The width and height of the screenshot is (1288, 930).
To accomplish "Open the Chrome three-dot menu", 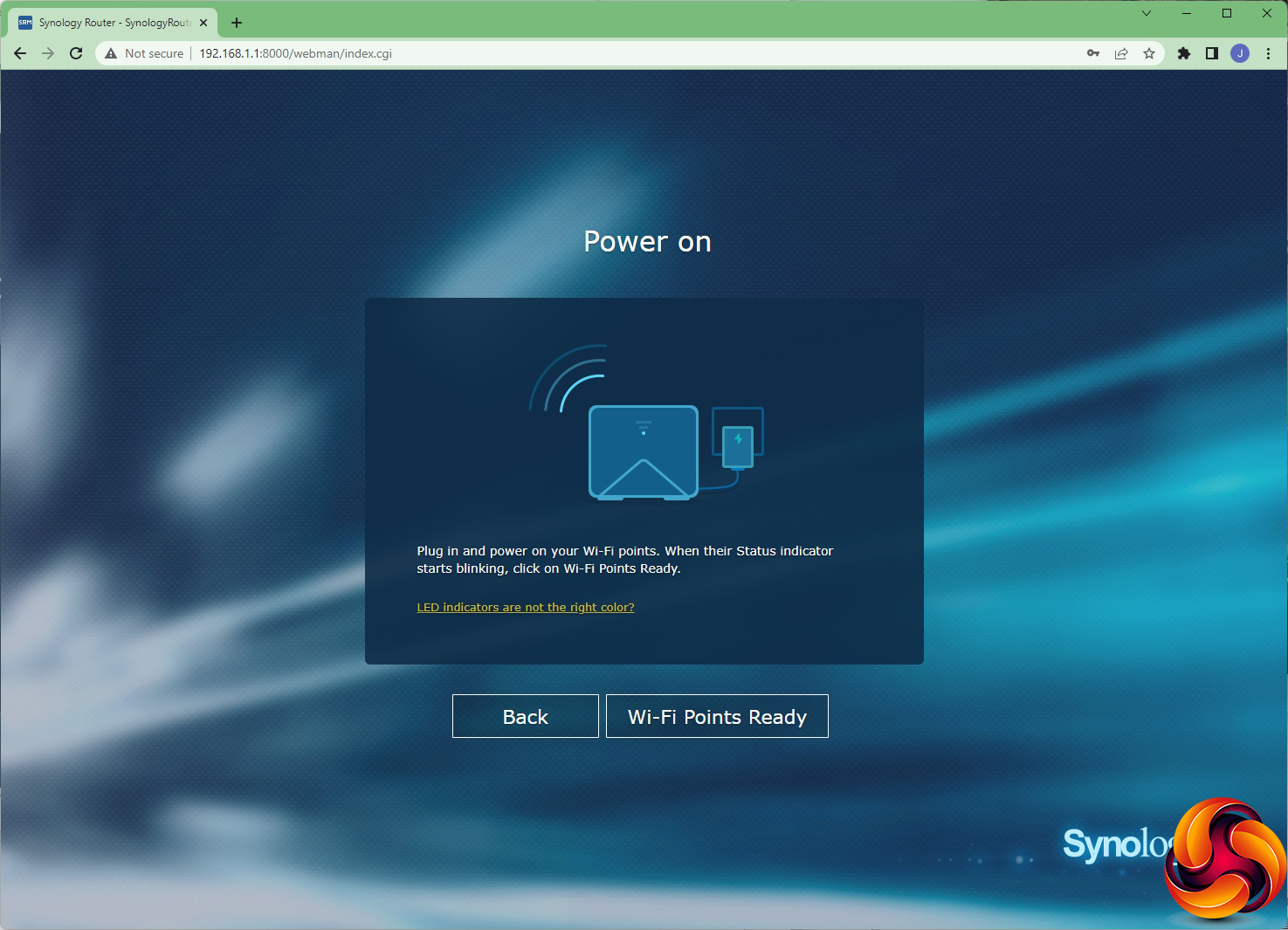I will (1268, 53).
